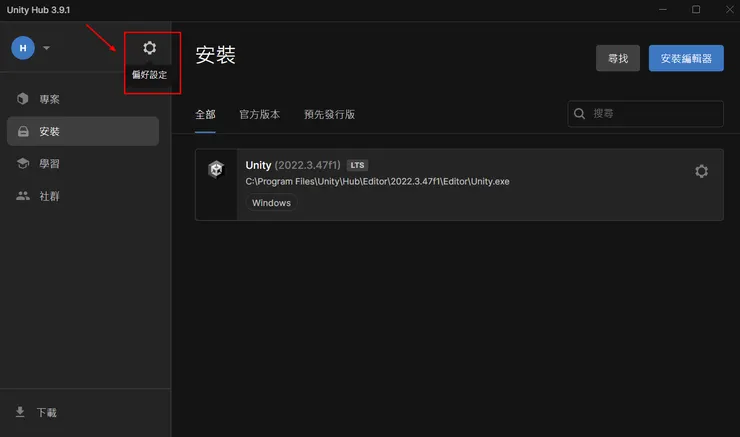The height and width of the screenshot is (437, 740).
Task: Focus the 搜尋 search input field
Action: [646, 114]
